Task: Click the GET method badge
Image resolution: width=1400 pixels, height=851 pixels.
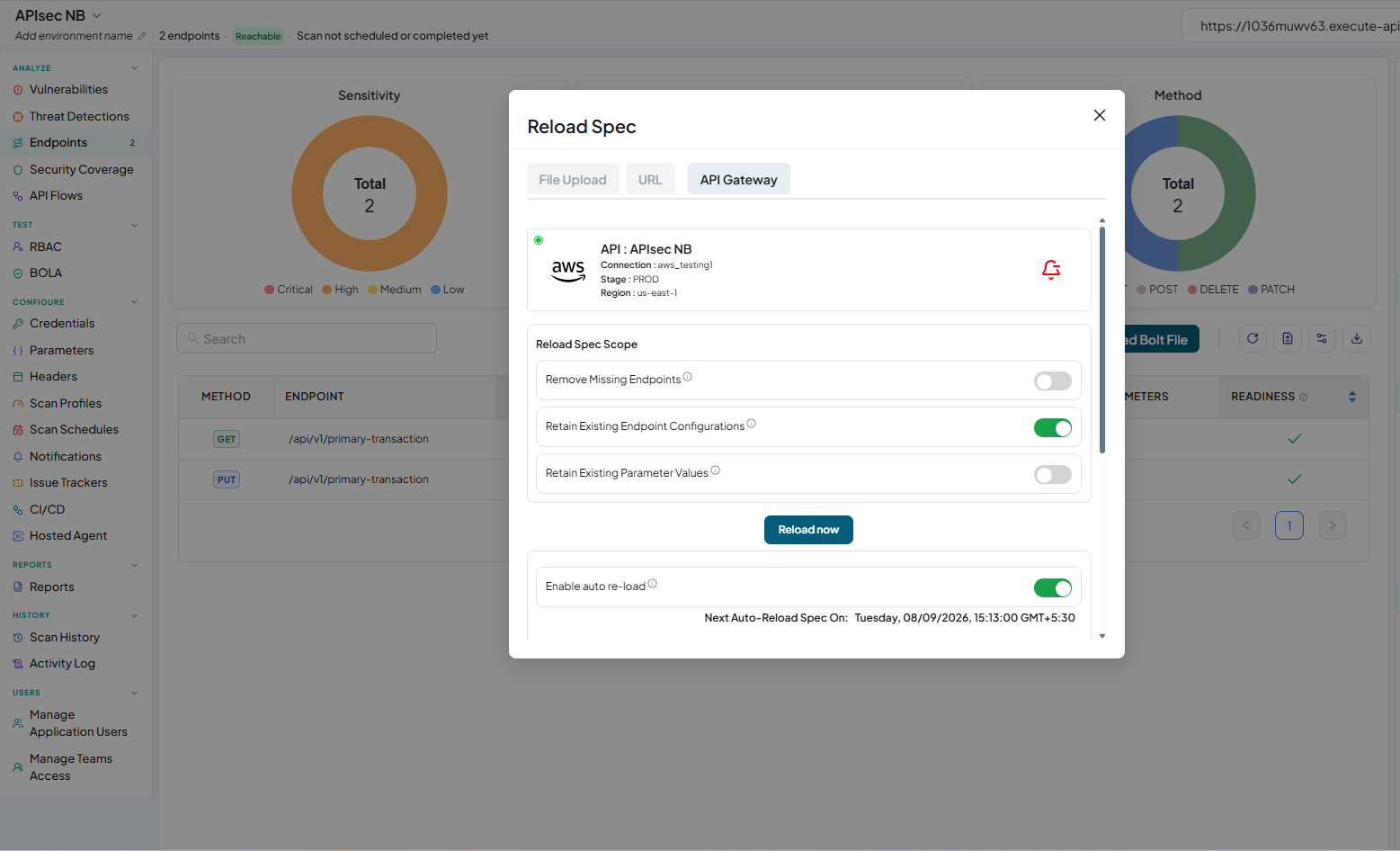Action: [227, 440]
